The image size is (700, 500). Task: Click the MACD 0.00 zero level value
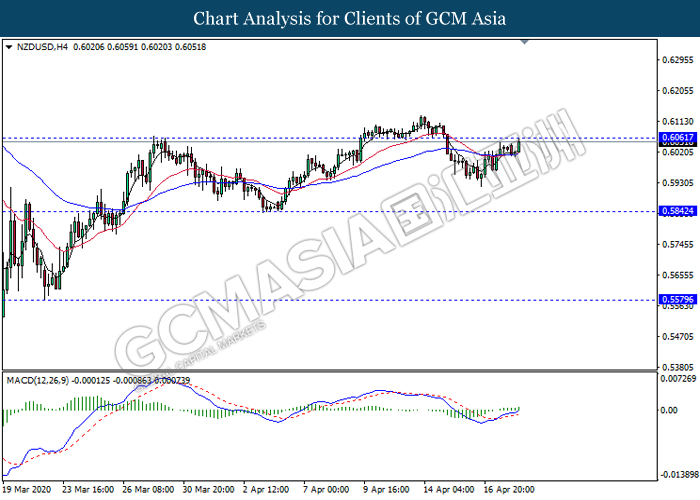point(669,410)
